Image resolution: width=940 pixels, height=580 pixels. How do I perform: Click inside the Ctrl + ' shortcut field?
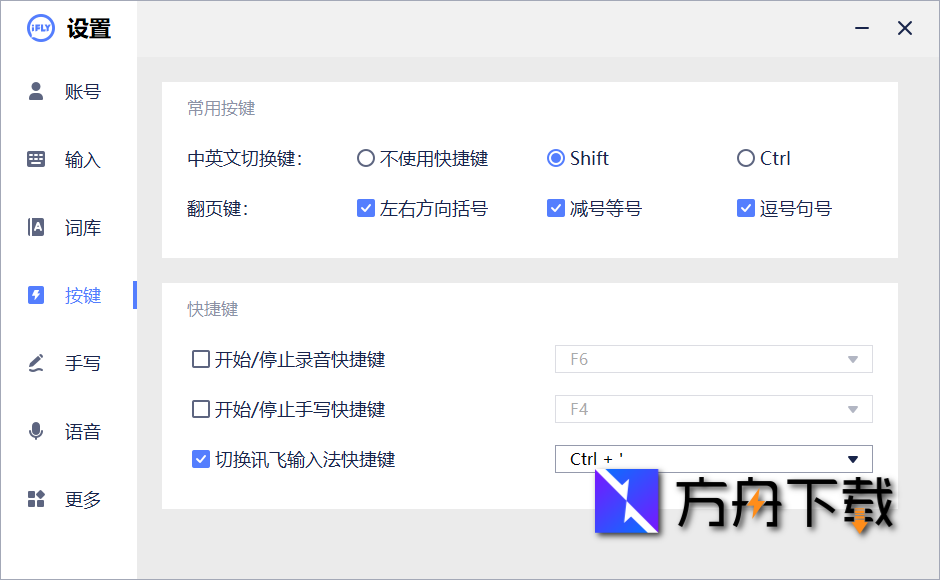(x=680, y=459)
